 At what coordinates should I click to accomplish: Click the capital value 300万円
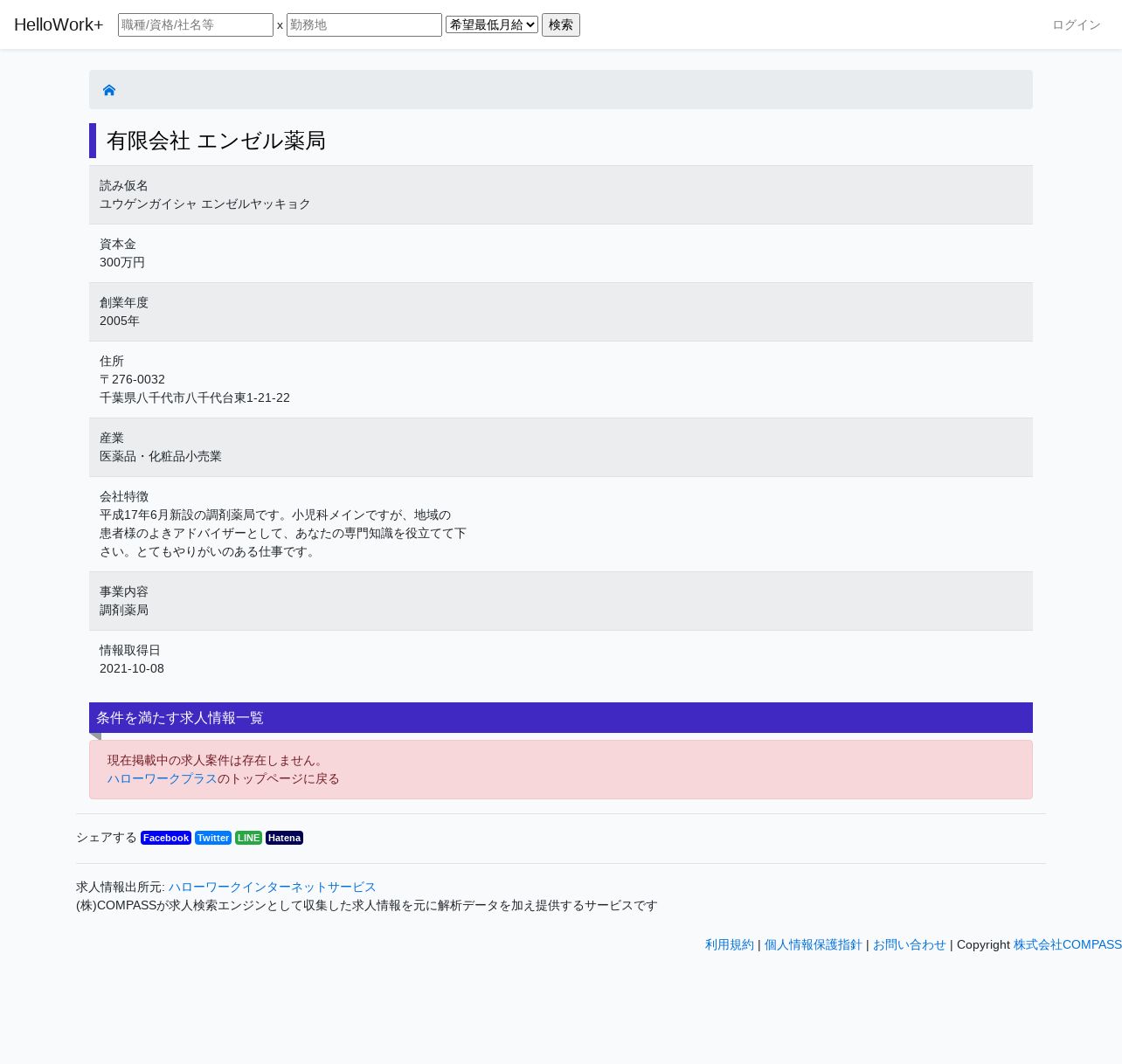tap(122, 262)
